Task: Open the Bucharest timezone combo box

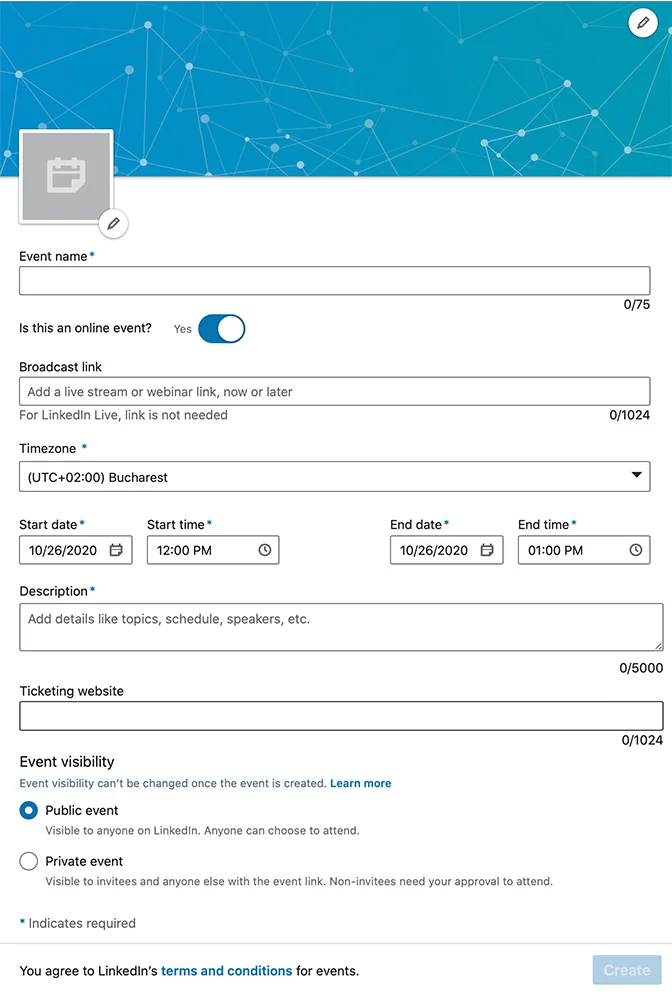Action: pos(320,477)
